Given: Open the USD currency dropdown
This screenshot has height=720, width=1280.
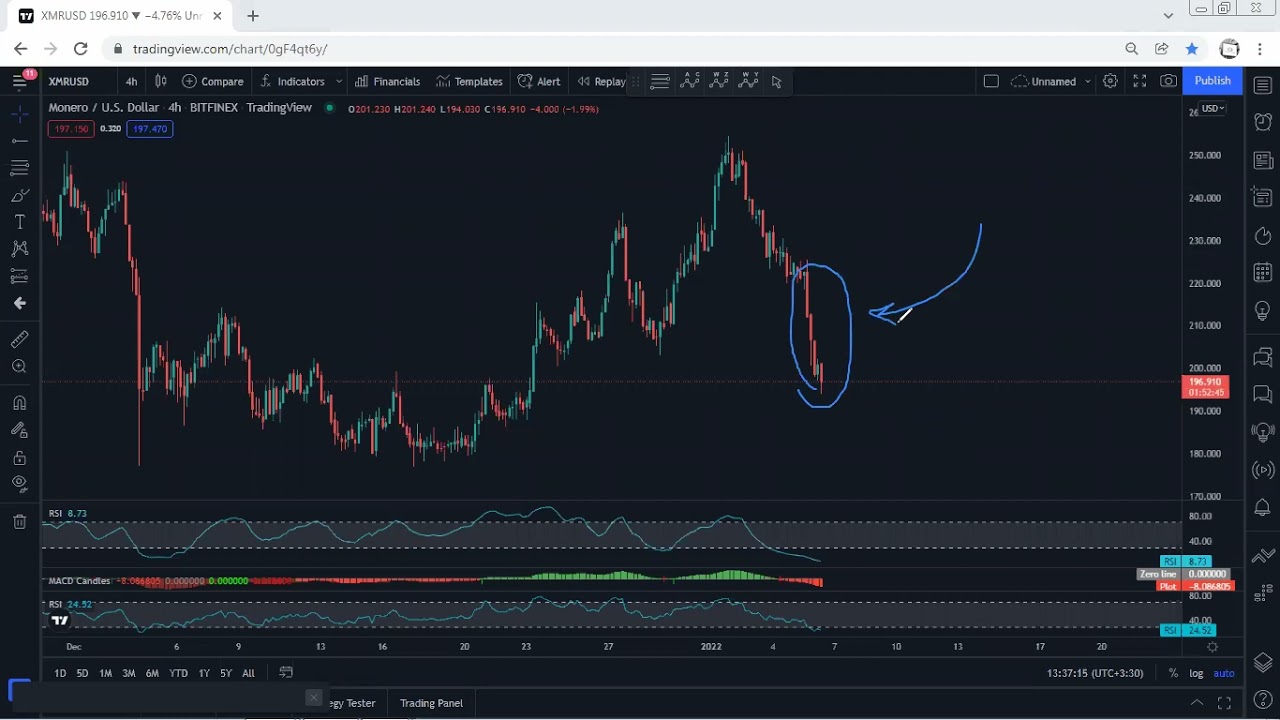Looking at the screenshot, I should [x=1212, y=108].
